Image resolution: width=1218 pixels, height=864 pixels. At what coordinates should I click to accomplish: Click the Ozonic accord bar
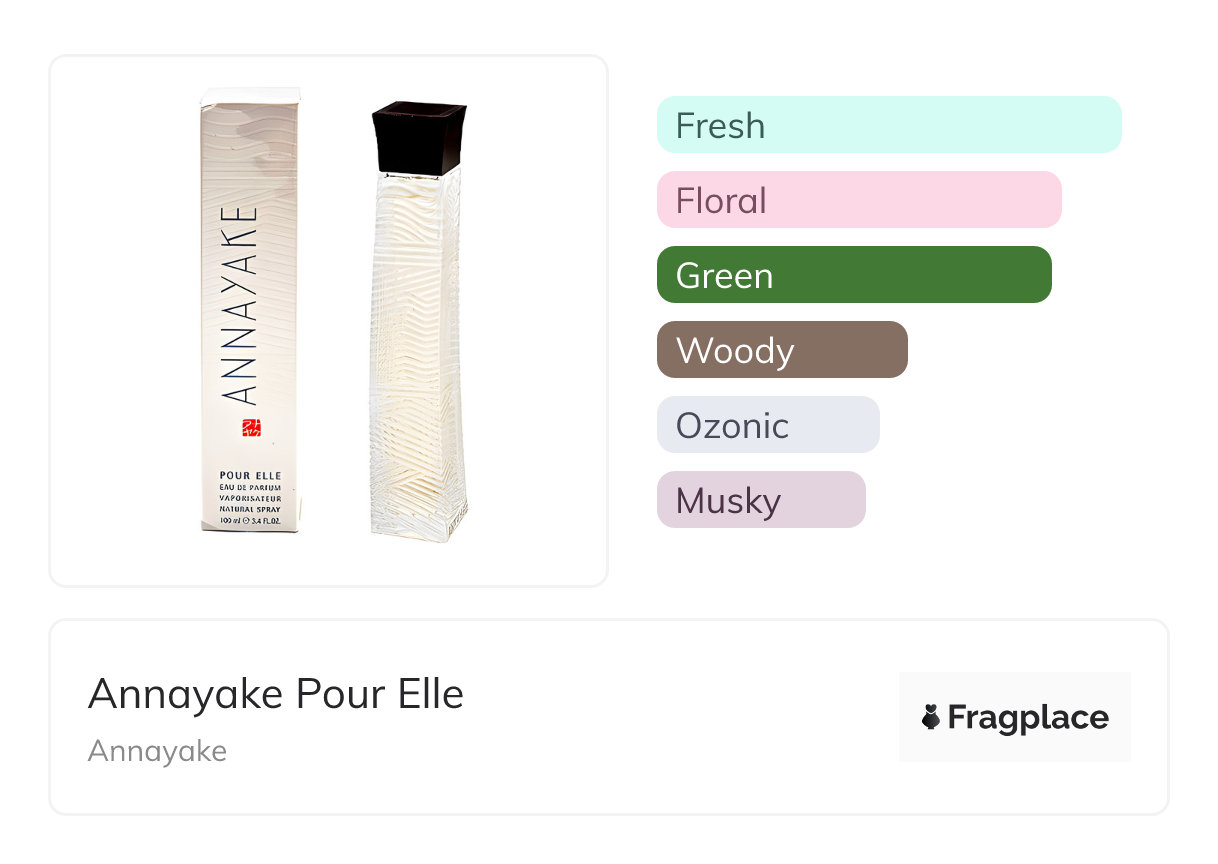(x=767, y=425)
